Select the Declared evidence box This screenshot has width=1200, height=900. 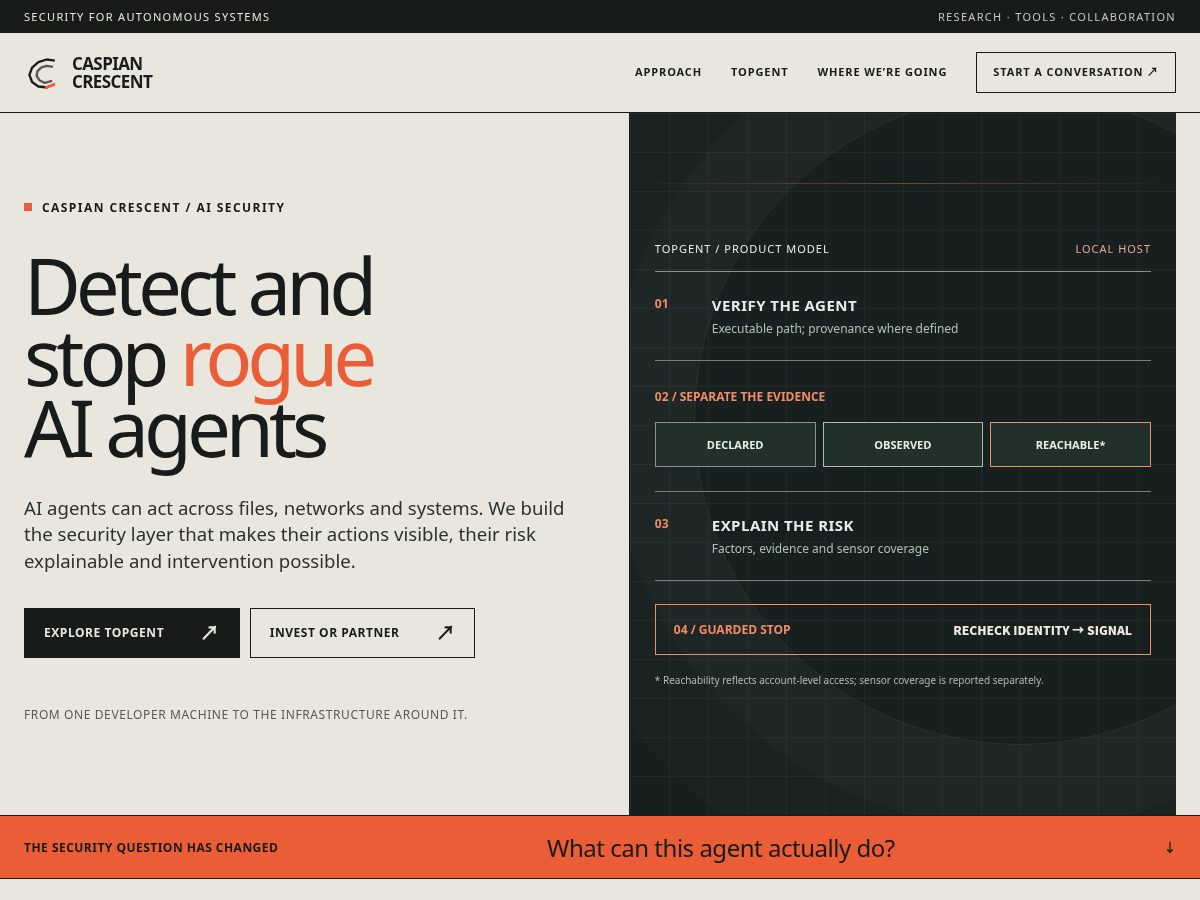tap(735, 444)
